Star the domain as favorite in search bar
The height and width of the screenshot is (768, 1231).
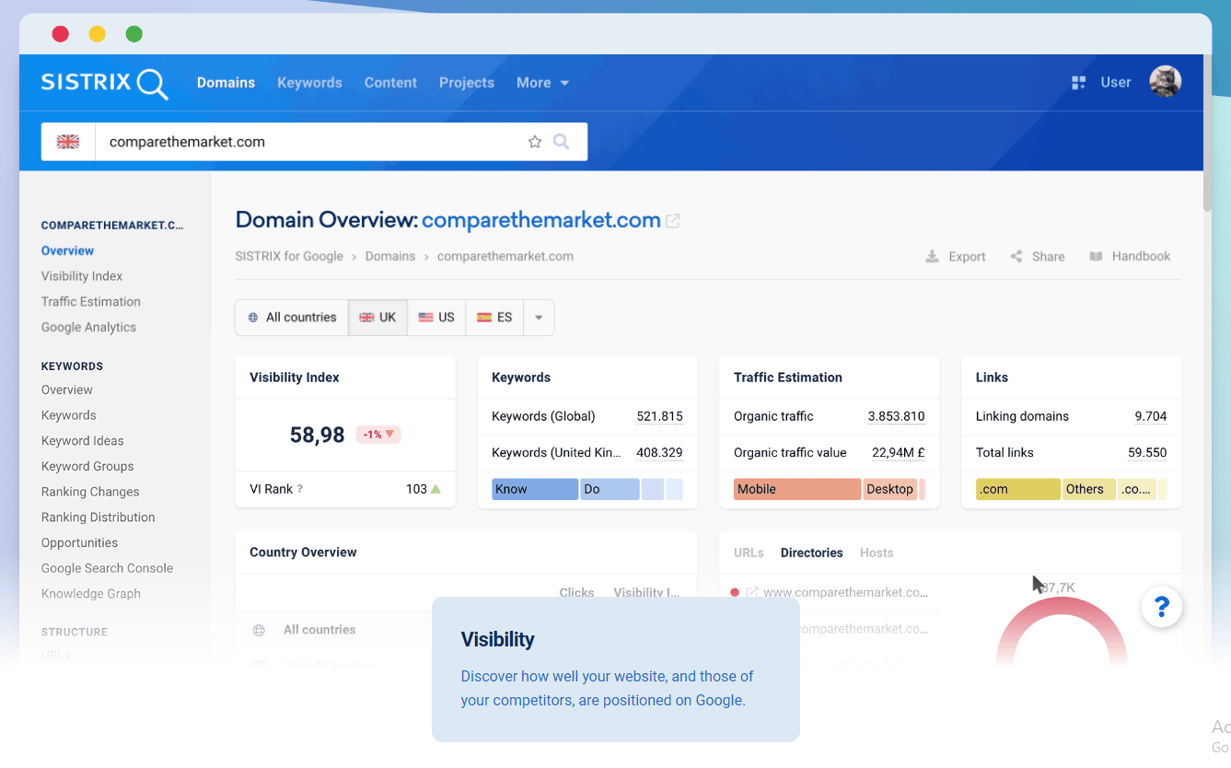[x=535, y=142]
